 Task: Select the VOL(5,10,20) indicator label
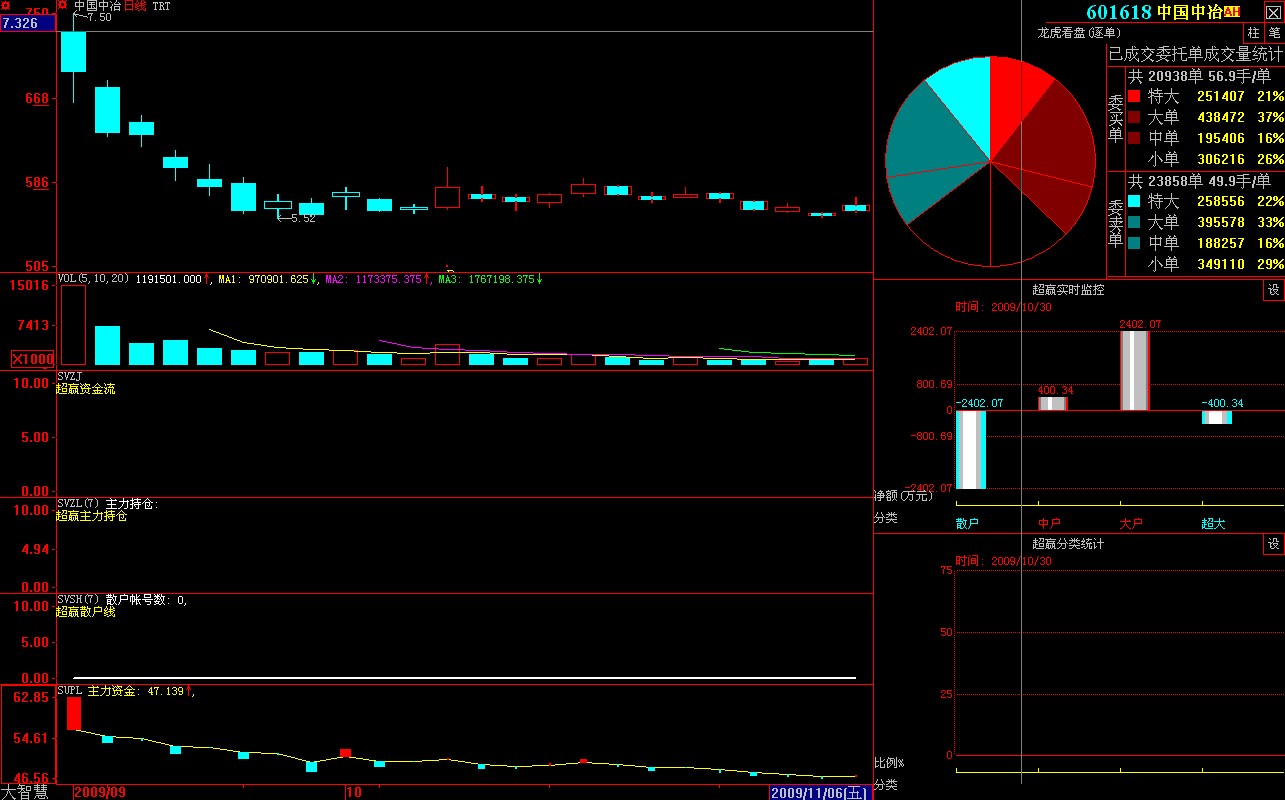93,279
